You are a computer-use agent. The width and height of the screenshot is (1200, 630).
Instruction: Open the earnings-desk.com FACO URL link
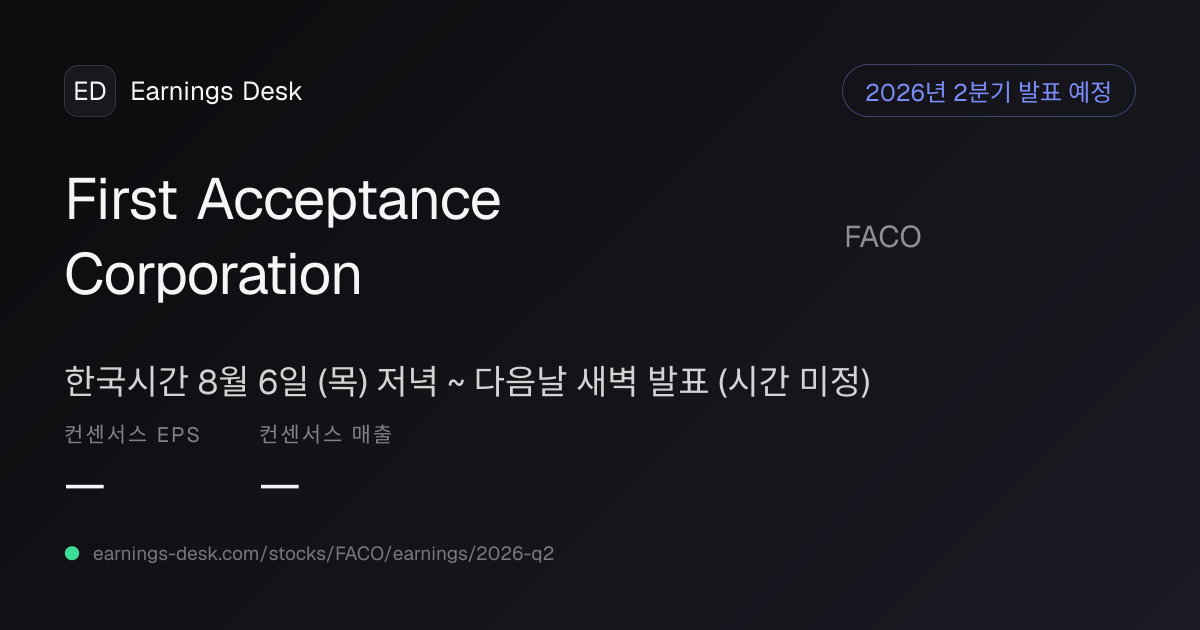[323, 553]
